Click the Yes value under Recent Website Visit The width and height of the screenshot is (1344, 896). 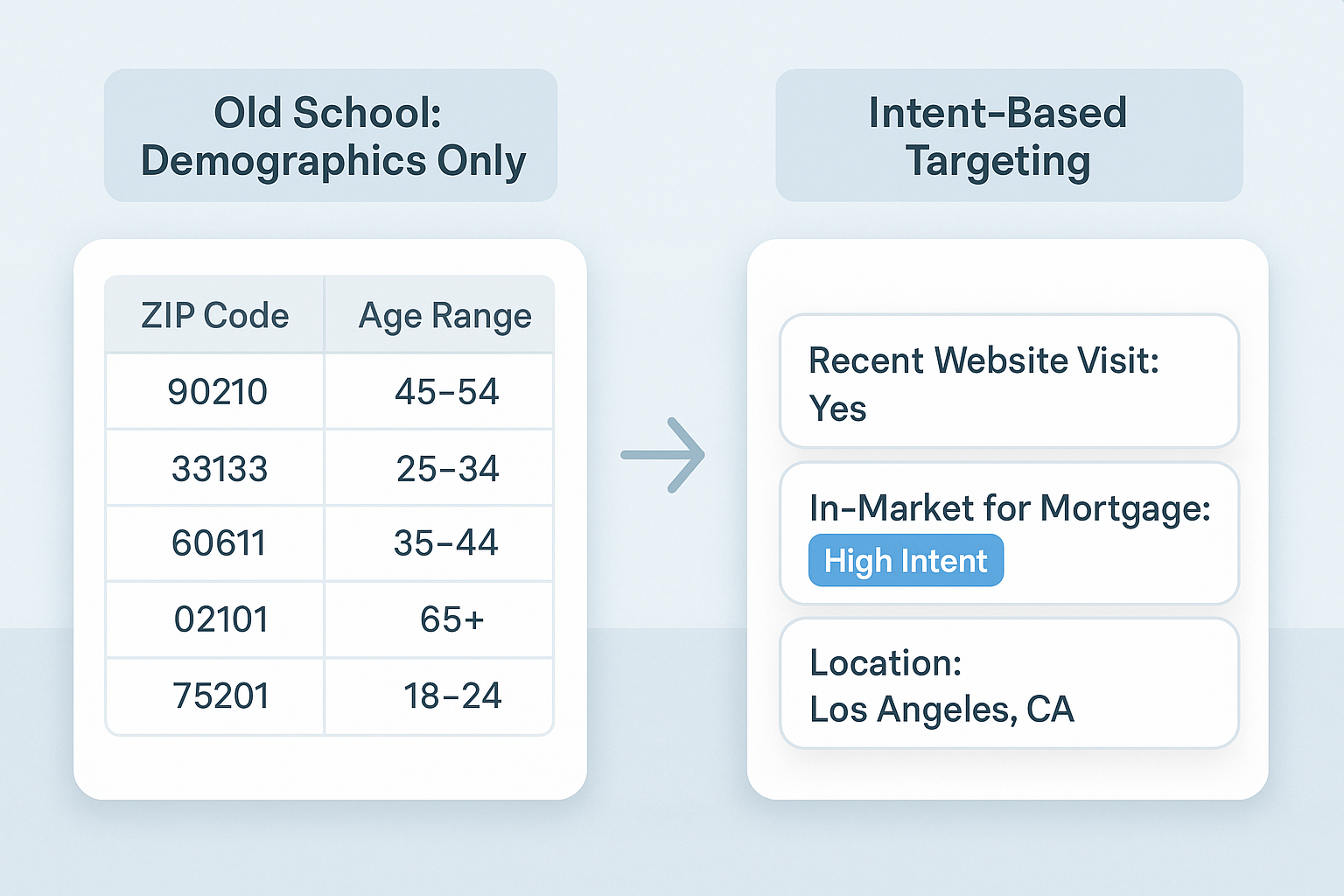(x=837, y=409)
